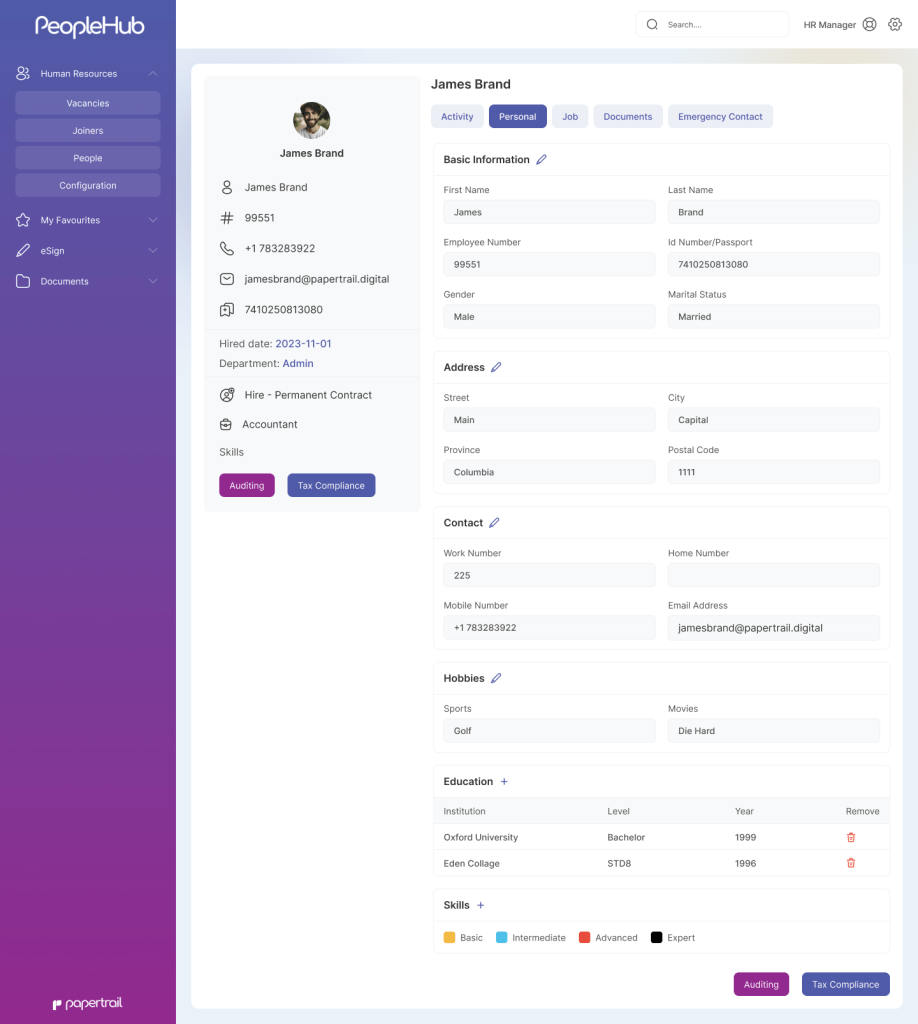
Task: Open help via the lifebuoy icon
Action: point(869,23)
